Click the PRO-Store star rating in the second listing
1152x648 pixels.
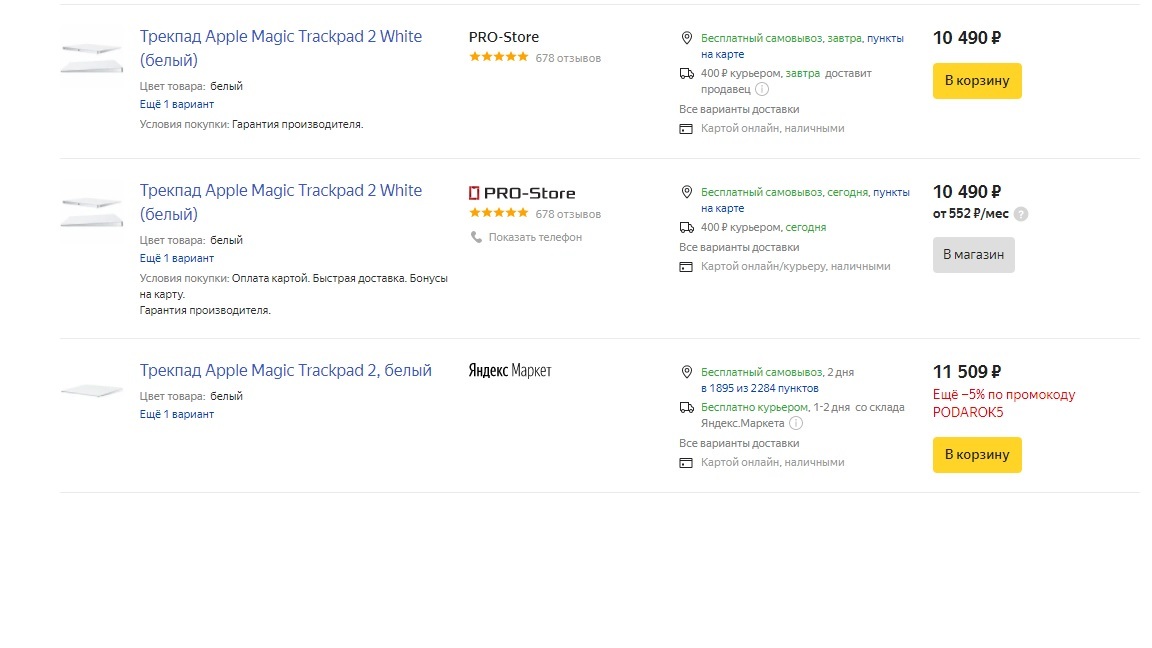click(x=498, y=213)
